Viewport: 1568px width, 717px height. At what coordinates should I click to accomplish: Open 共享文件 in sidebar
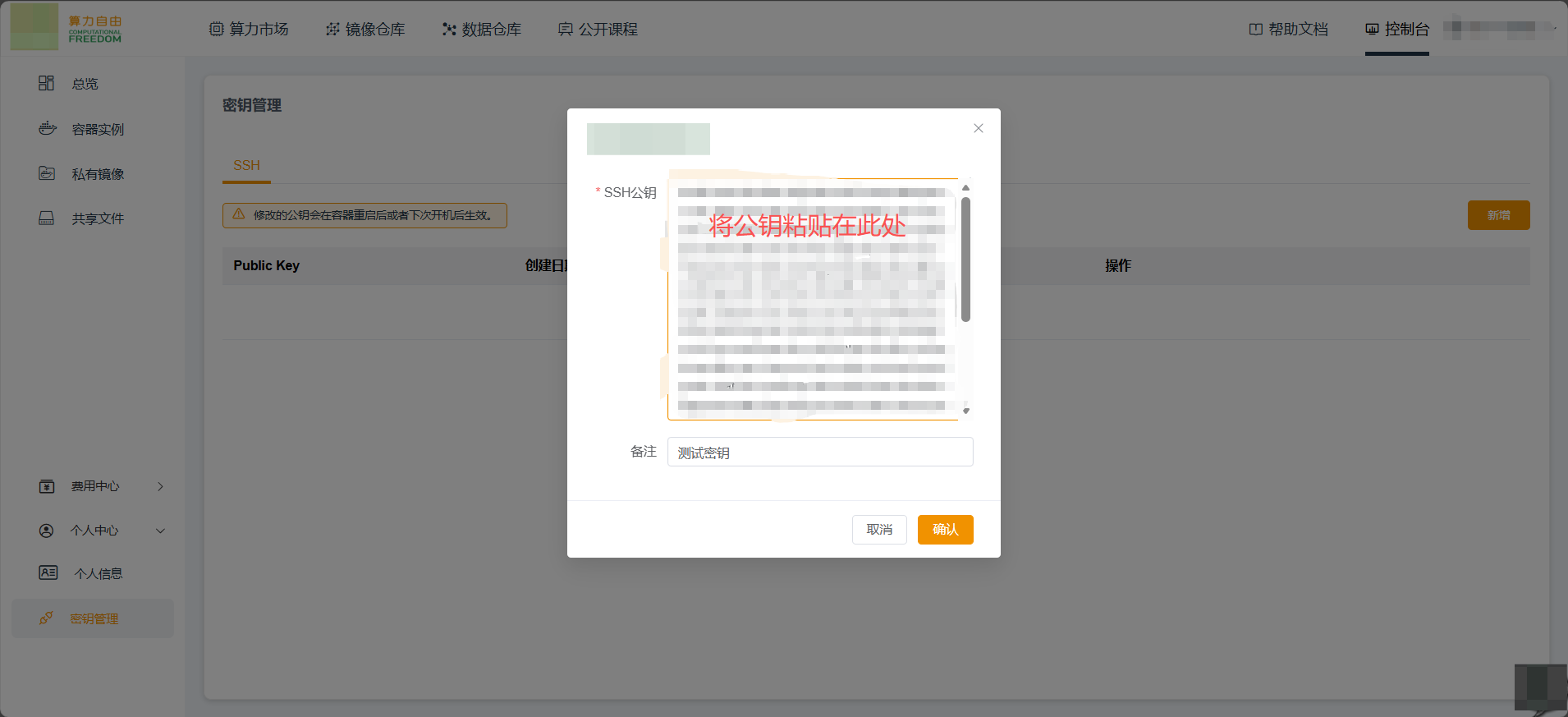click(x=98, y=218)
